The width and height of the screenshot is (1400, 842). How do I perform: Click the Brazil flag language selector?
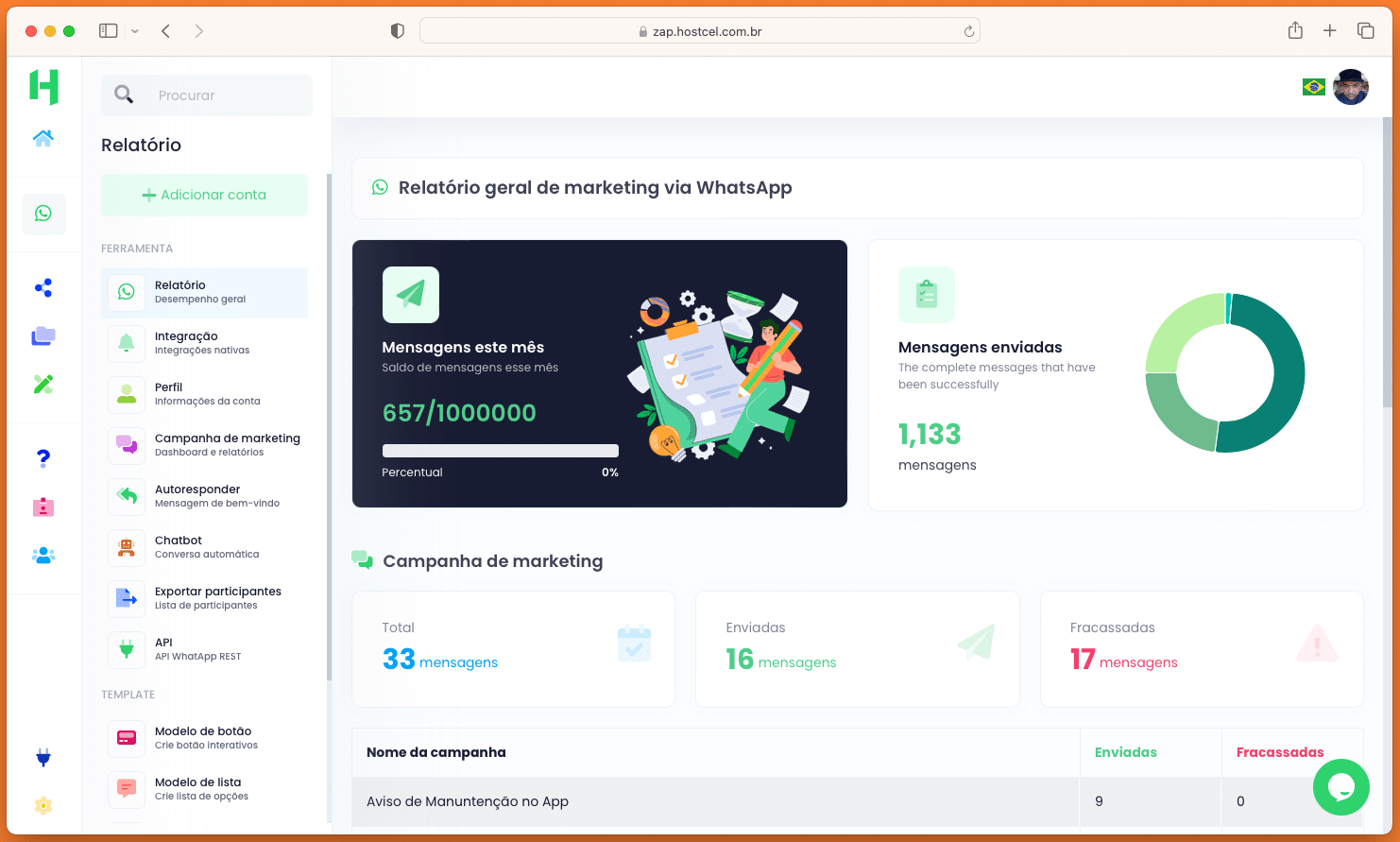1313,87
